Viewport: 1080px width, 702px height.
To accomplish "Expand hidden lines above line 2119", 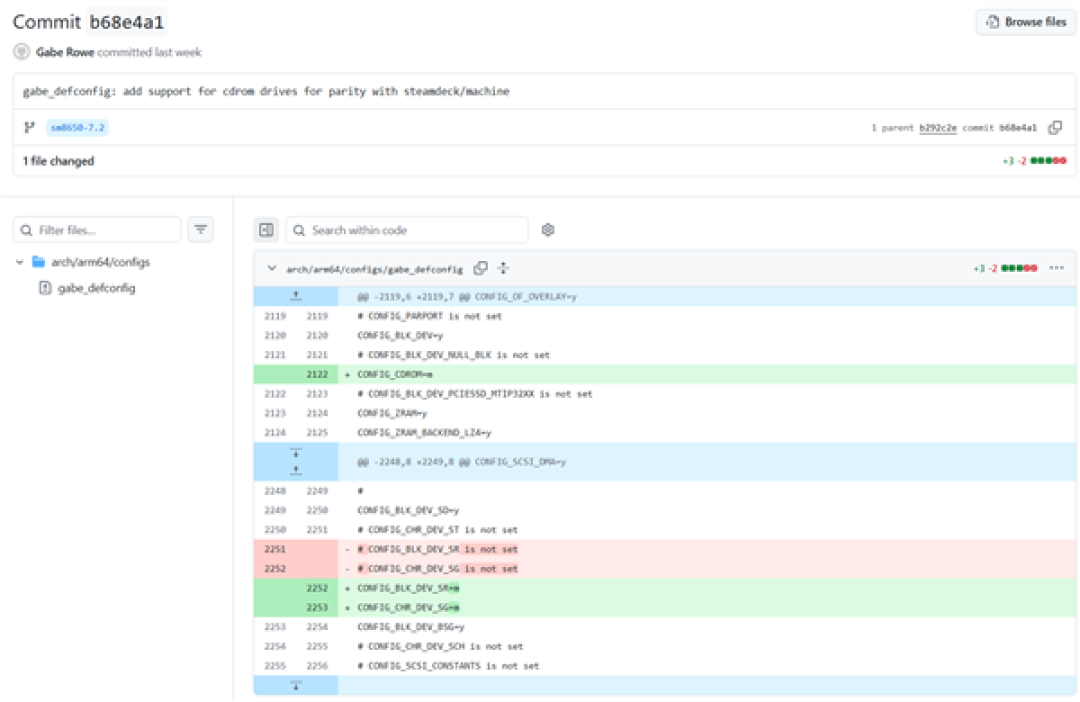I will tap(295, 296).
